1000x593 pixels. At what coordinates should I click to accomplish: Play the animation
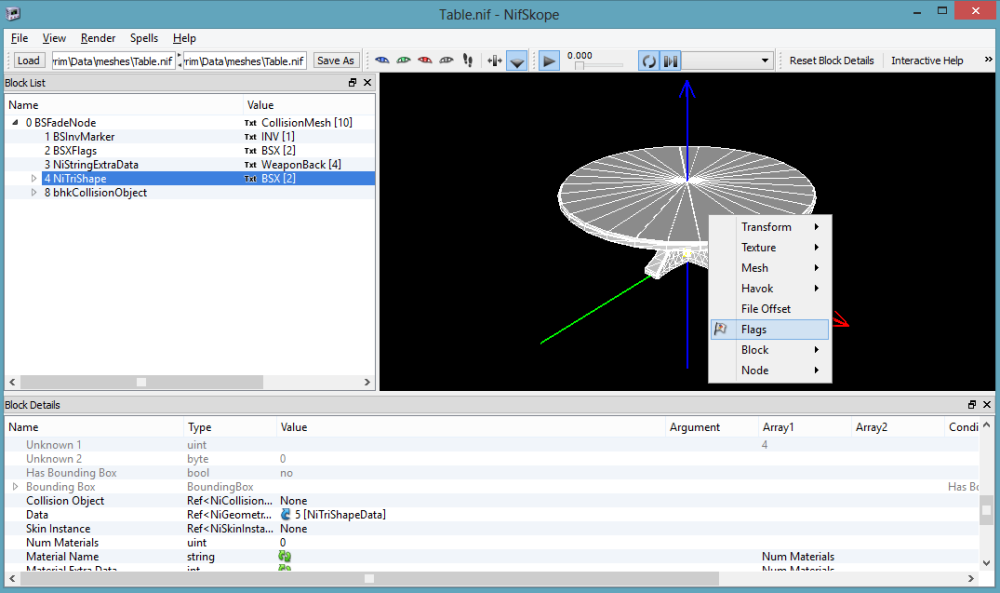click(548, 61)
